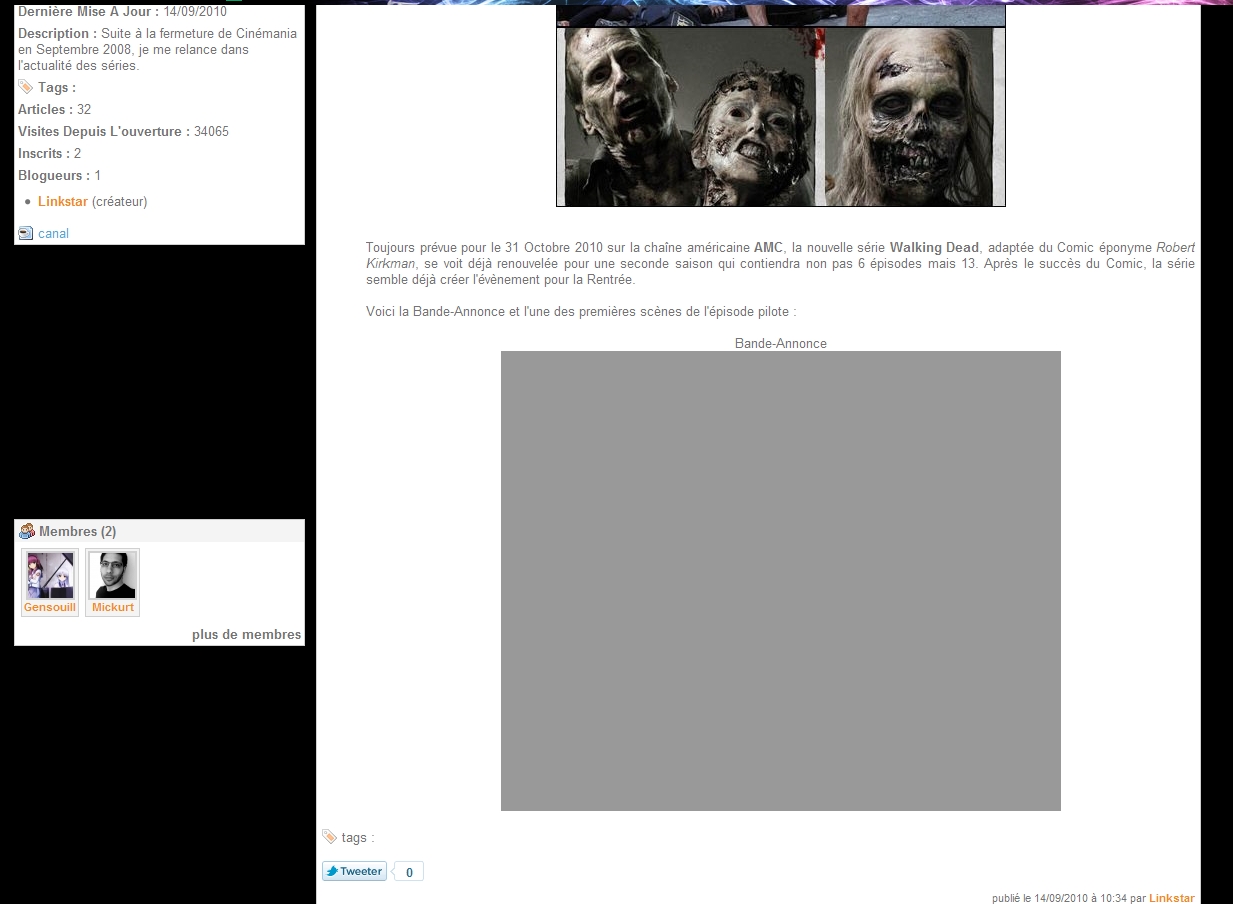The image size is (1233, 904).
Task: Click the Inscrits : 2 line
Action: click(49, 153)
